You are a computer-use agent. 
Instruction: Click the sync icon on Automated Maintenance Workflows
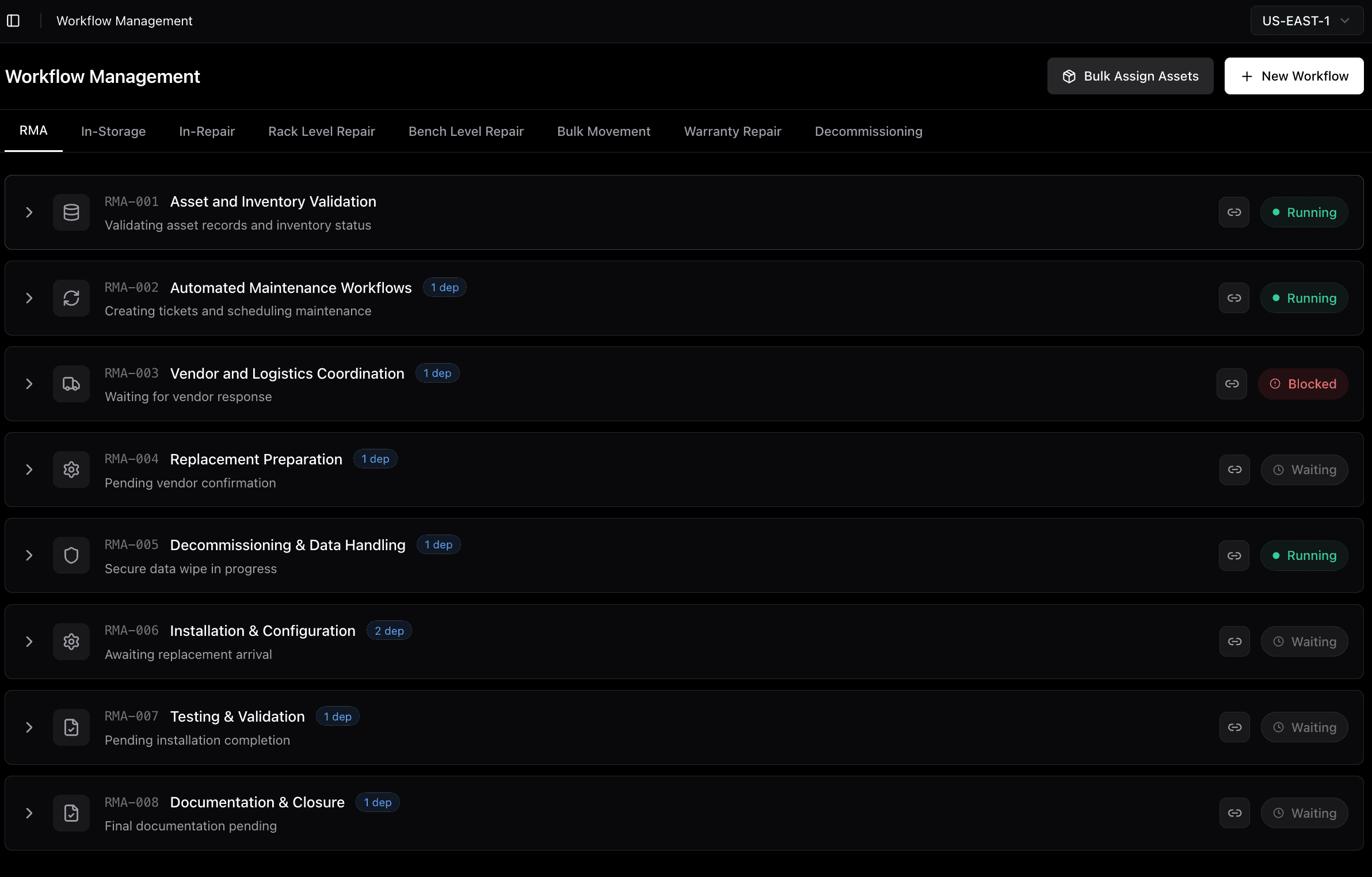[71, 298]
